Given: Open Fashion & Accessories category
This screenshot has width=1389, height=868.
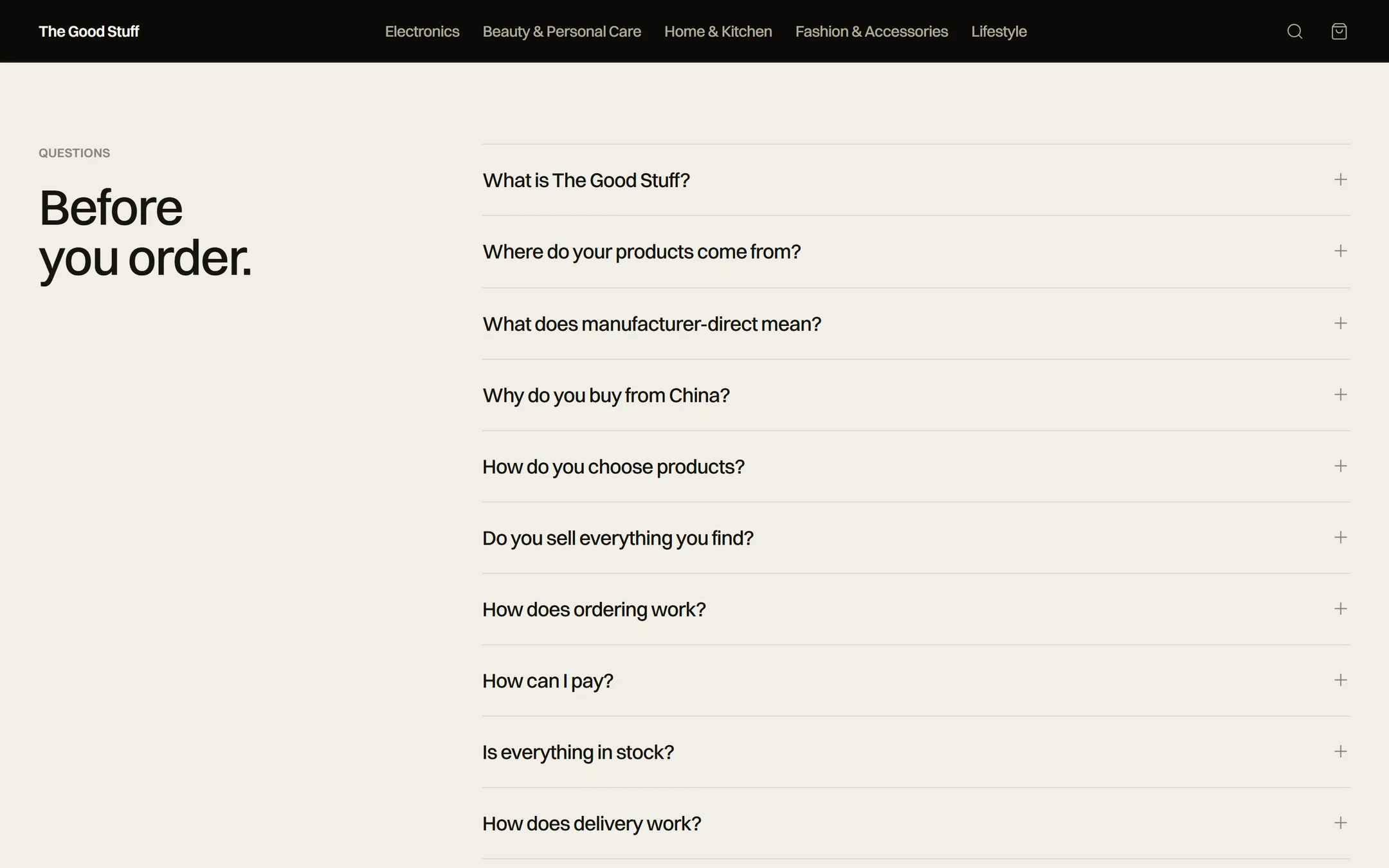Looking at the screenshot, I should (x=871, y=32).
